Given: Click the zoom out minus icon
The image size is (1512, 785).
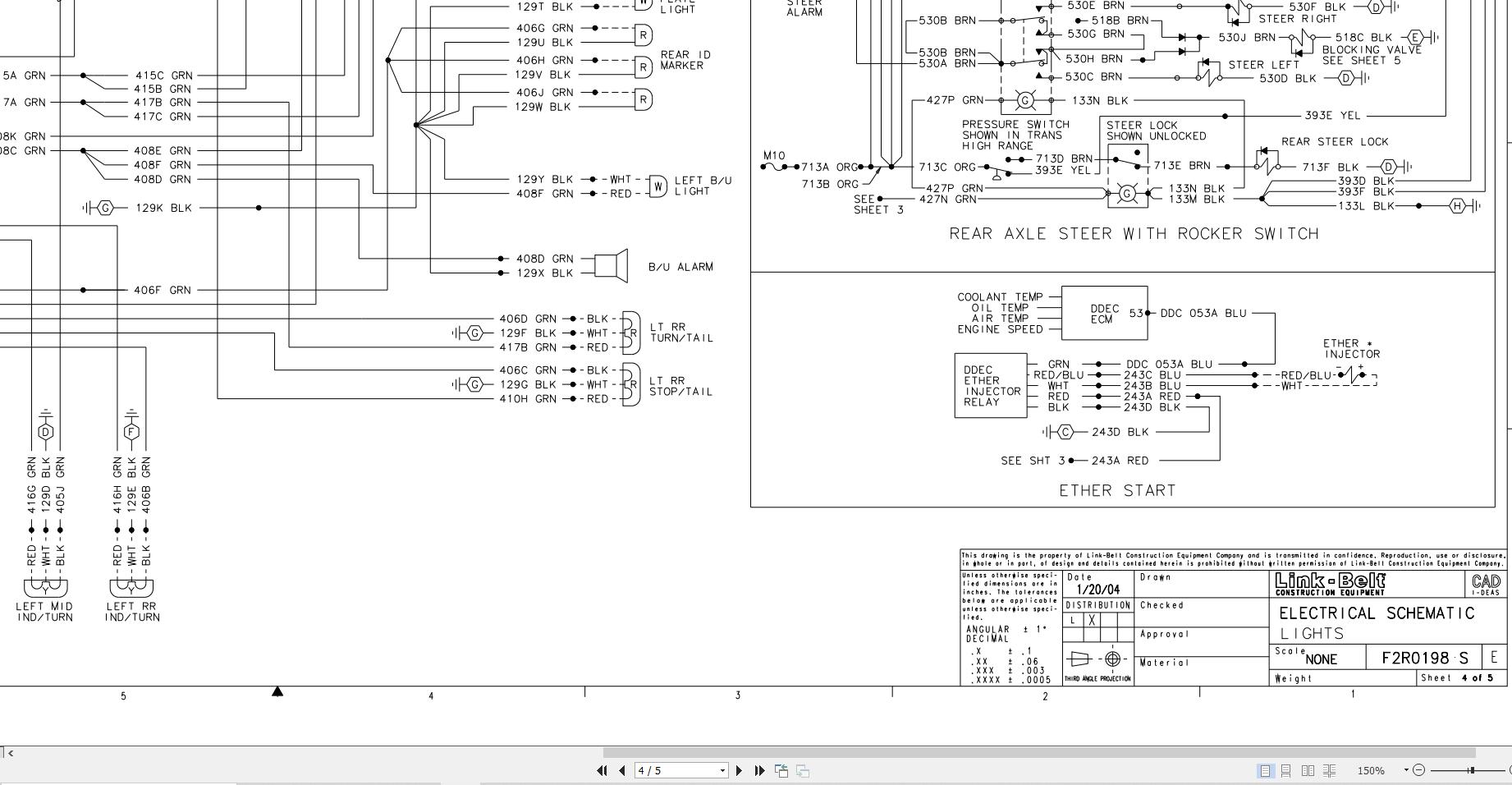Looking at the screenshot, I should pos(1420,770).
